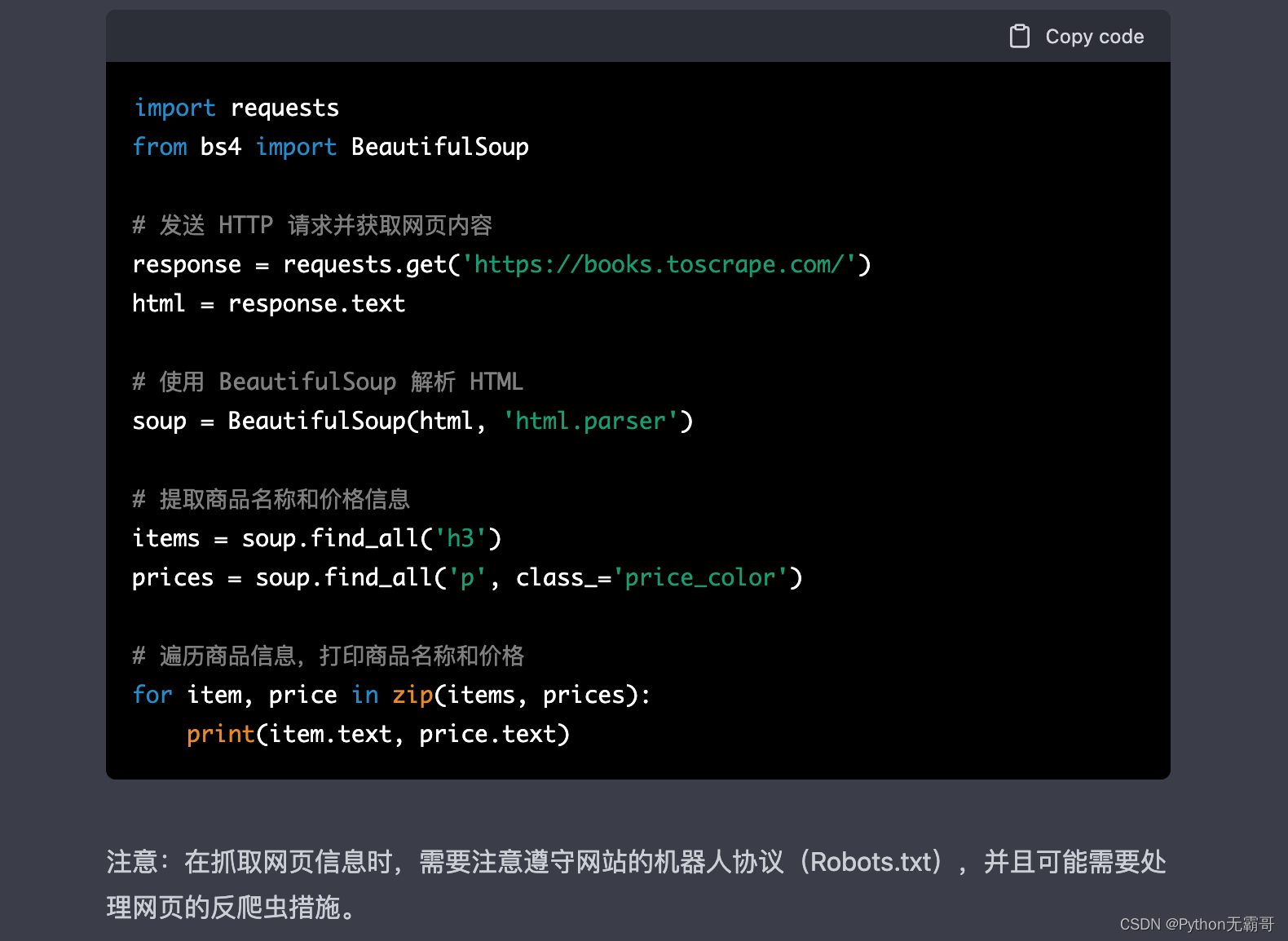Image resolution: width=1288 pixels, height=941 pixels.
Task: Click the print(item.text, price.text) line
Action: (378, 734)
